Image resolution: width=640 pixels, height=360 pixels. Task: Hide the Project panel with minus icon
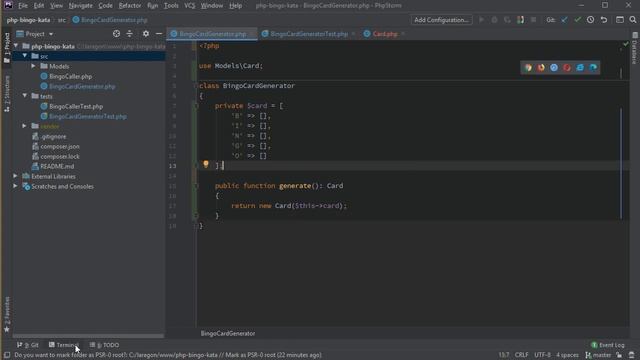tap(159, 34)
